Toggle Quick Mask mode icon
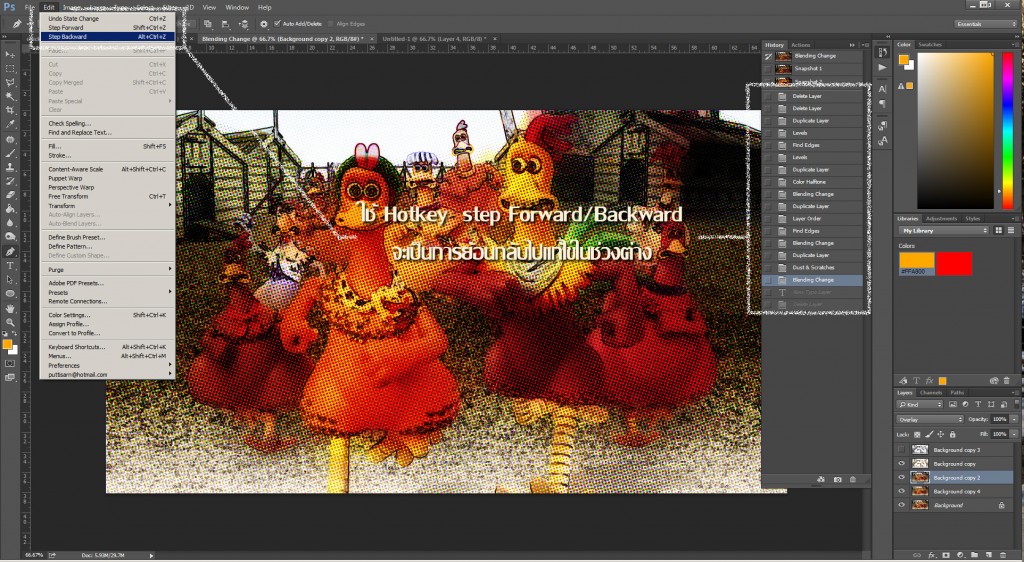Image resolution: width=1024 pixels, height=562 pixels. (x=10, y=363)
